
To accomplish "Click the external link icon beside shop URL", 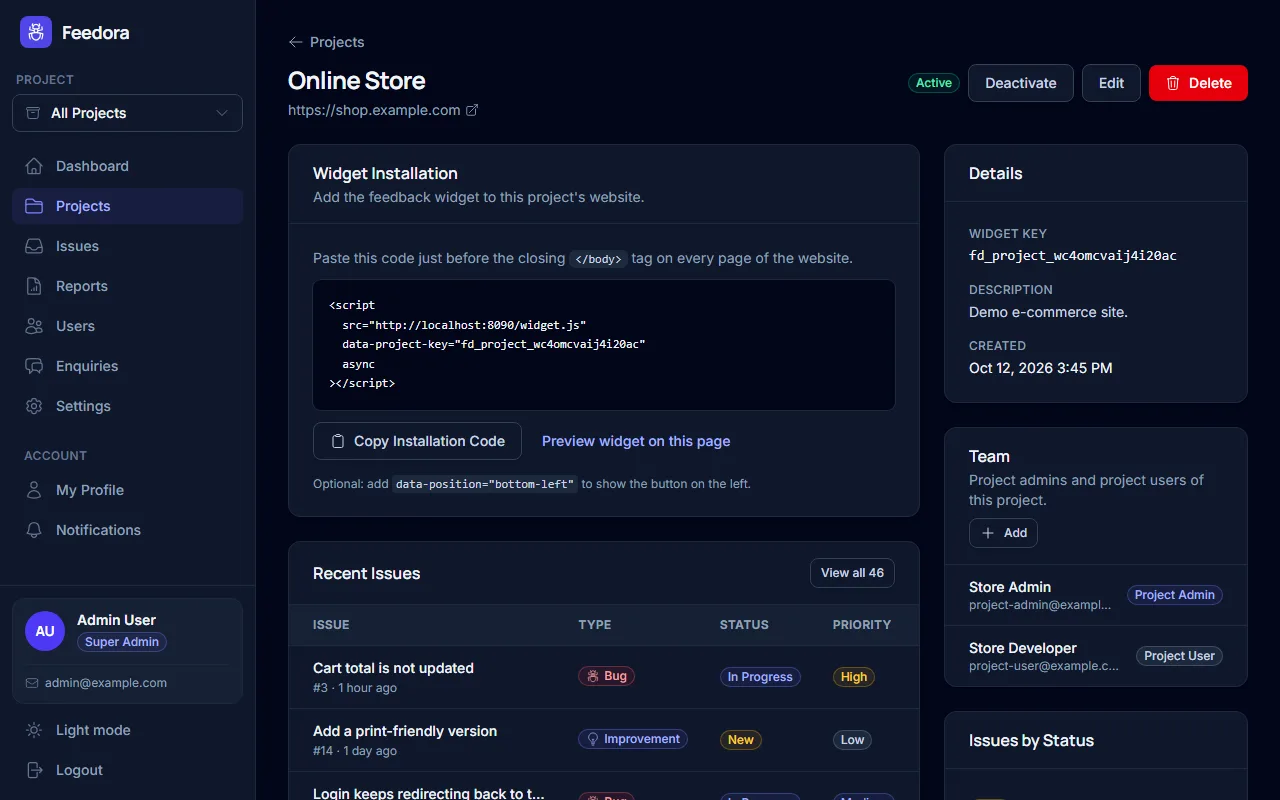I will pyautogui.click(x=473, y=111).
